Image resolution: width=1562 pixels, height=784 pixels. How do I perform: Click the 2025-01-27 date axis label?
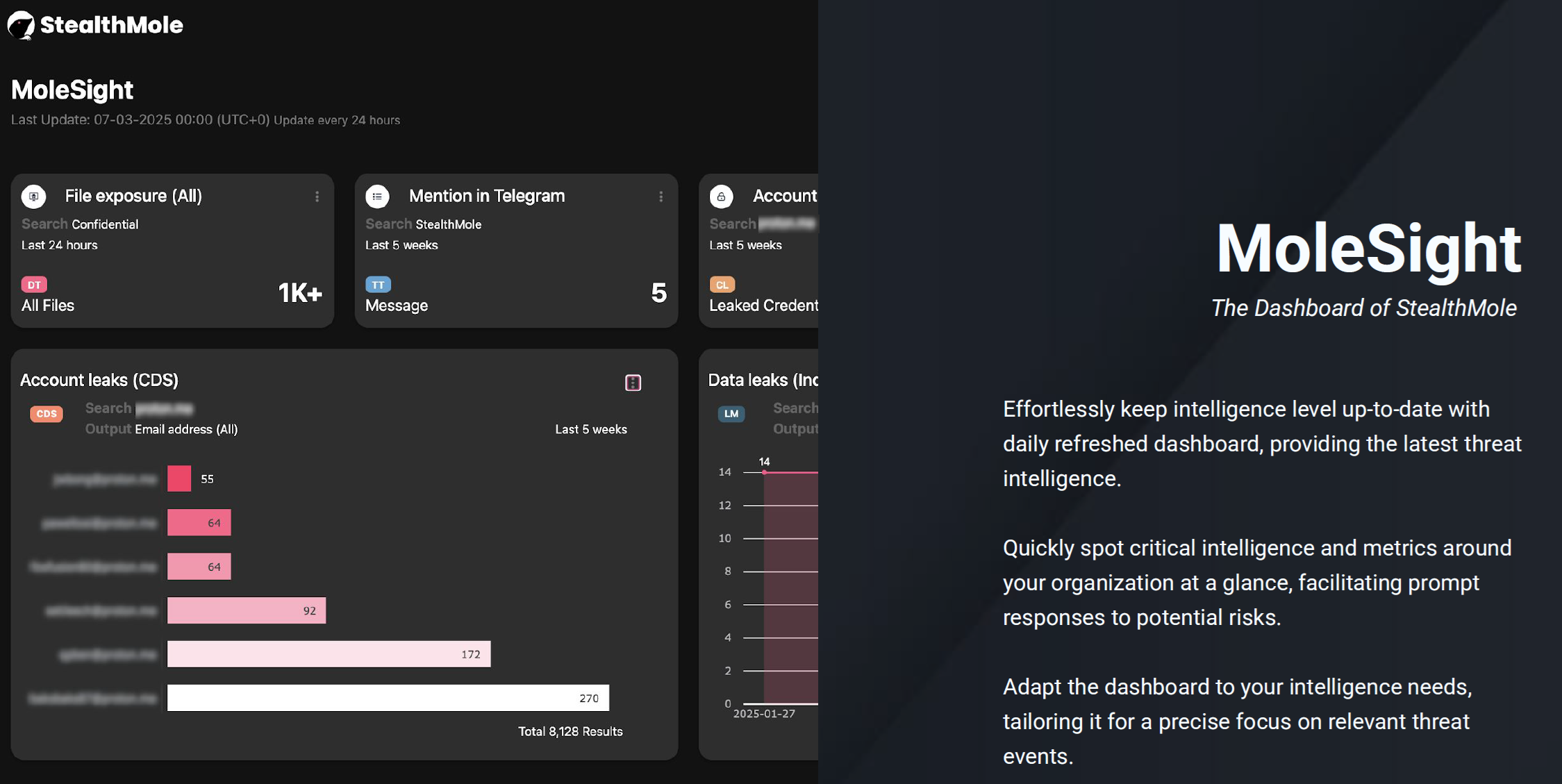(x=764, y=714)
